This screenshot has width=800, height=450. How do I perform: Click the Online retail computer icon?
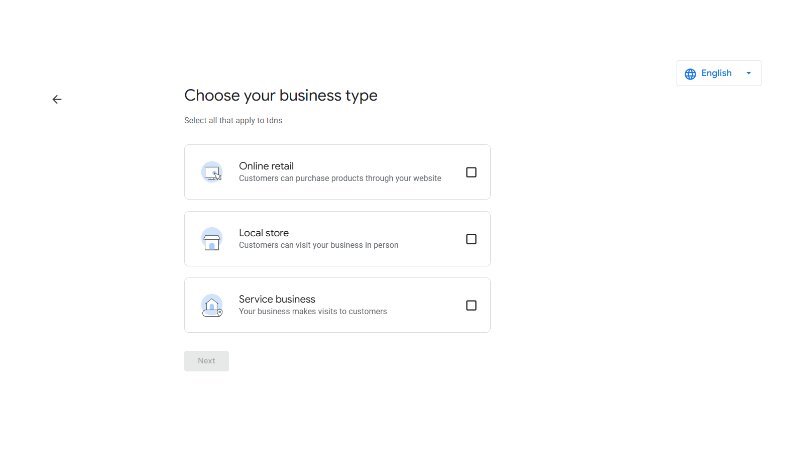(x=212, y=172)
